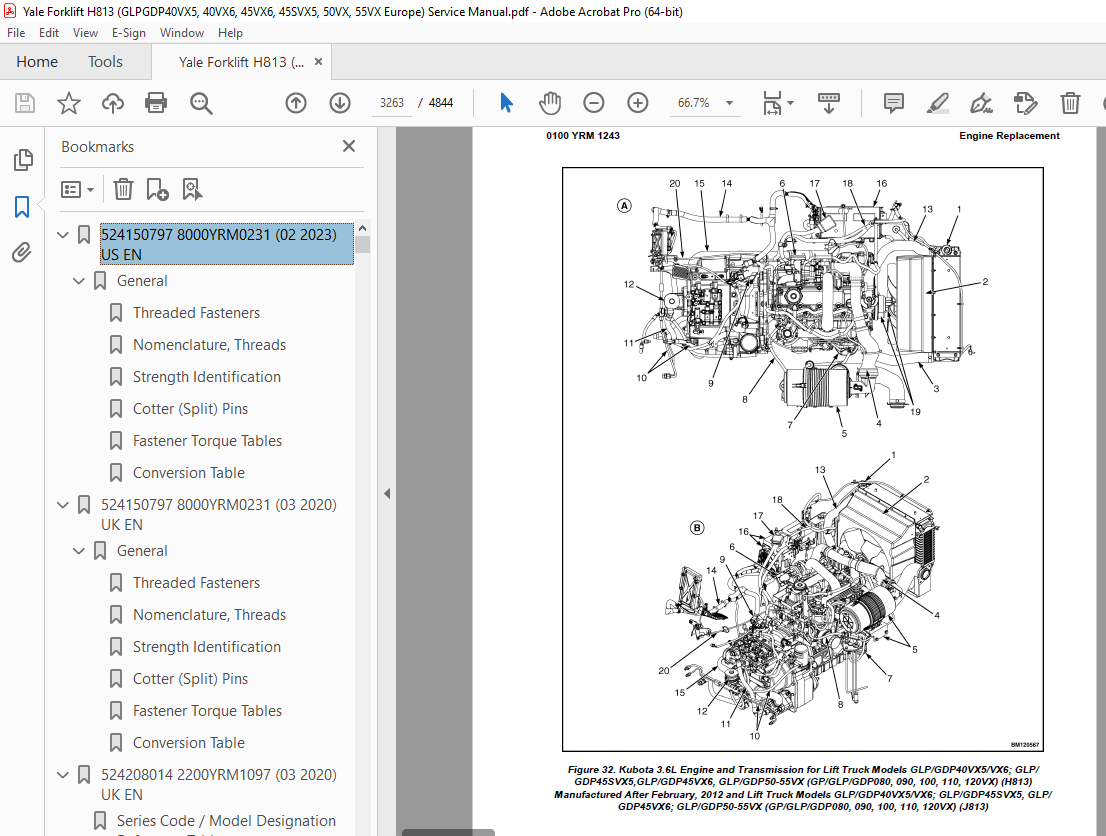Screen dimensions: 1106x836
Task: Collapse second General bookmark group
Action: [79, 551]
